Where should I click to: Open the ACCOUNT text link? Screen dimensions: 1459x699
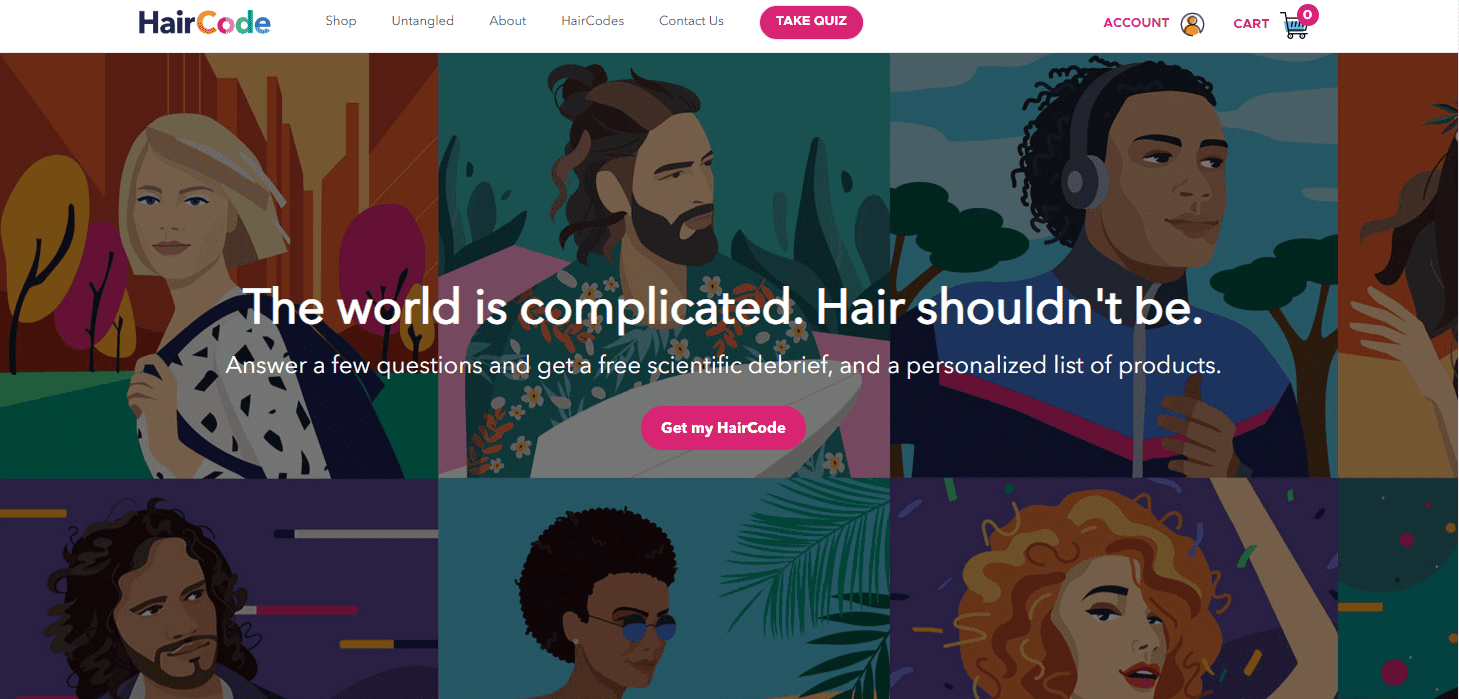pos(1136,23)
